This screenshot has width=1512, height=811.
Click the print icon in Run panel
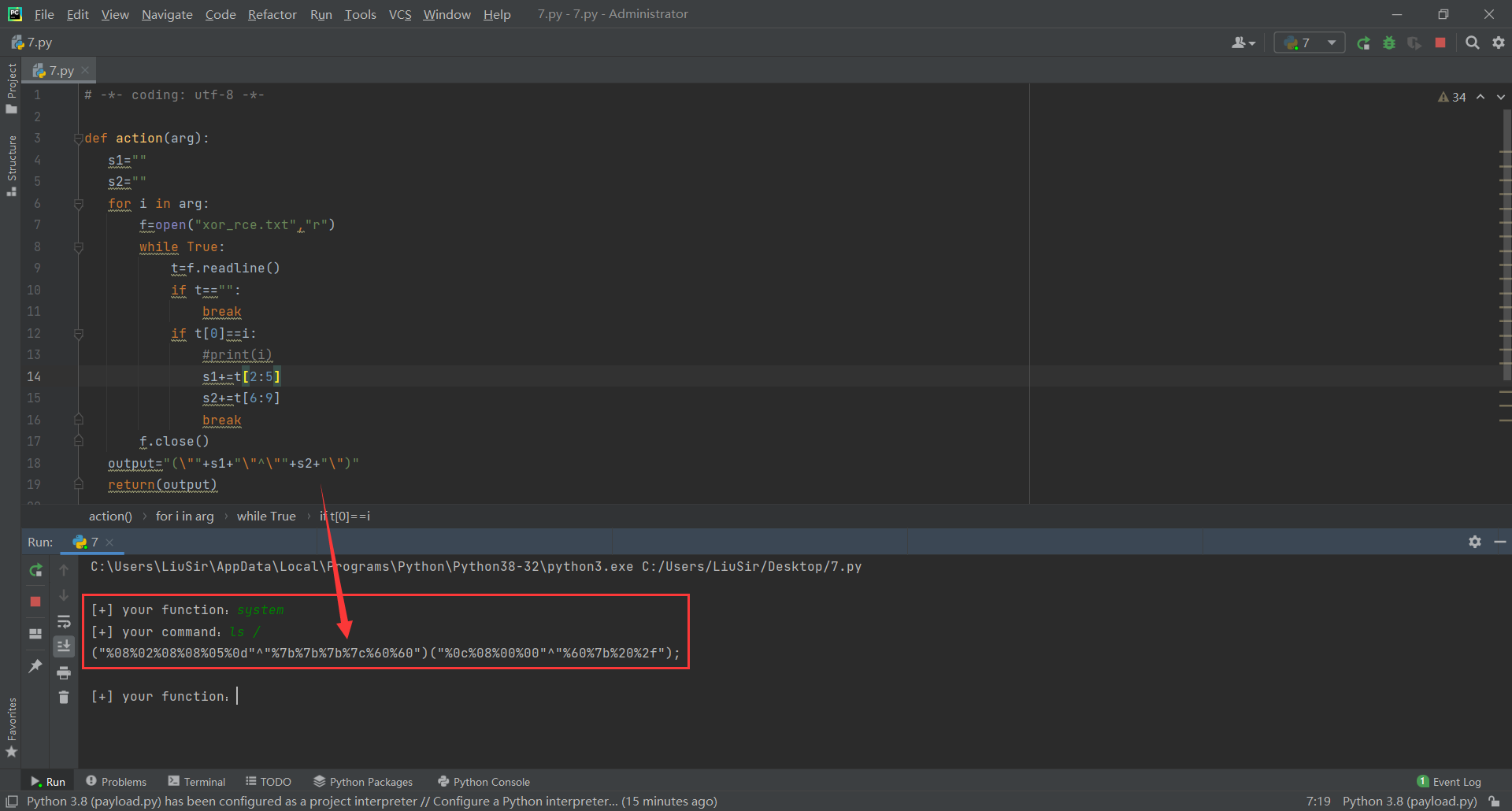[x=64, y=672]
